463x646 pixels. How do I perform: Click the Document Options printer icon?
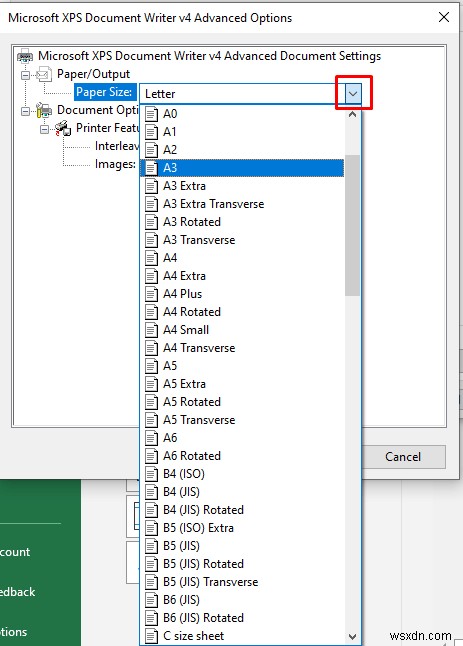point(44,110)
